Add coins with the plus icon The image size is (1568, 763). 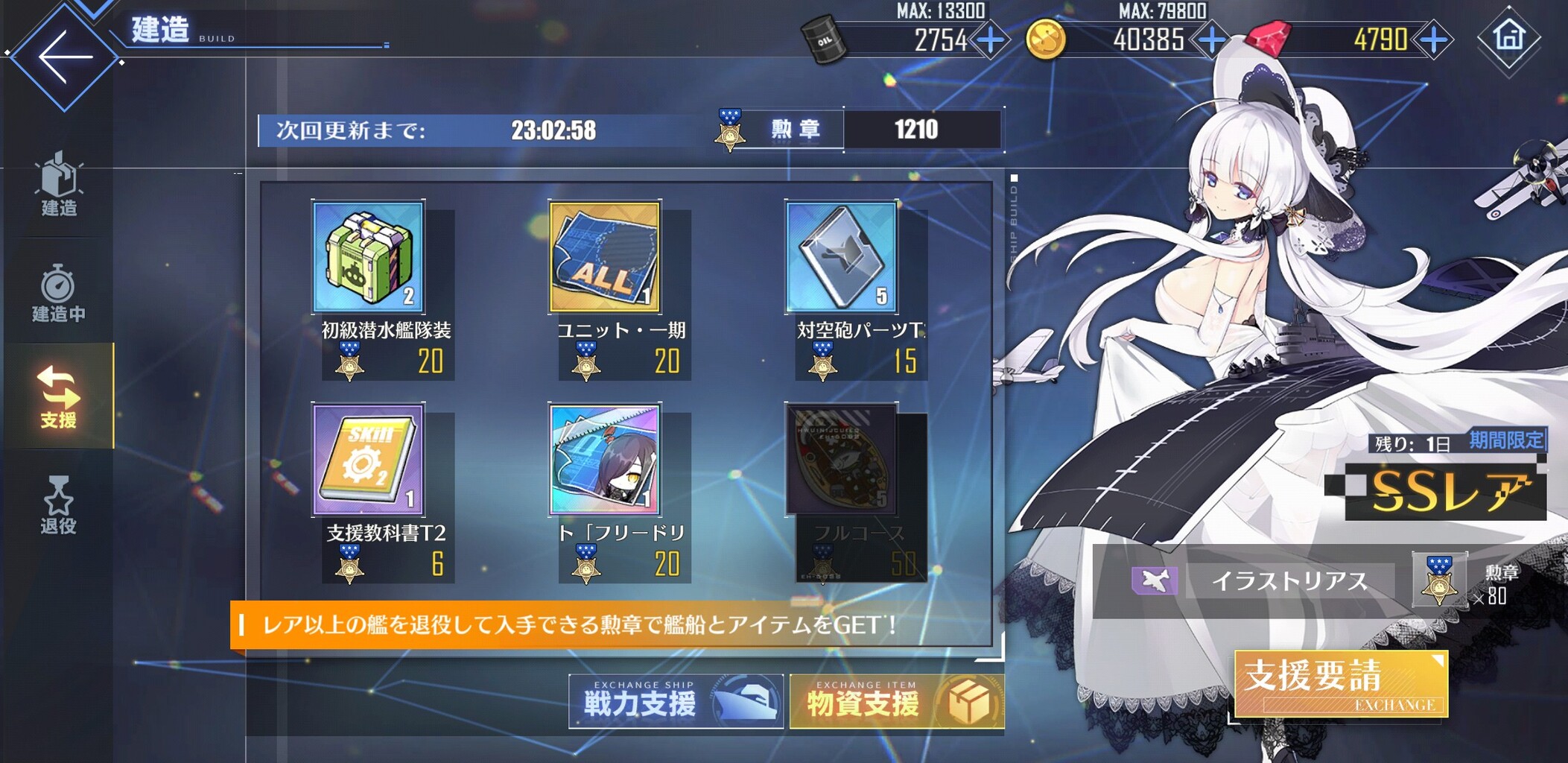click(1211, 39)
